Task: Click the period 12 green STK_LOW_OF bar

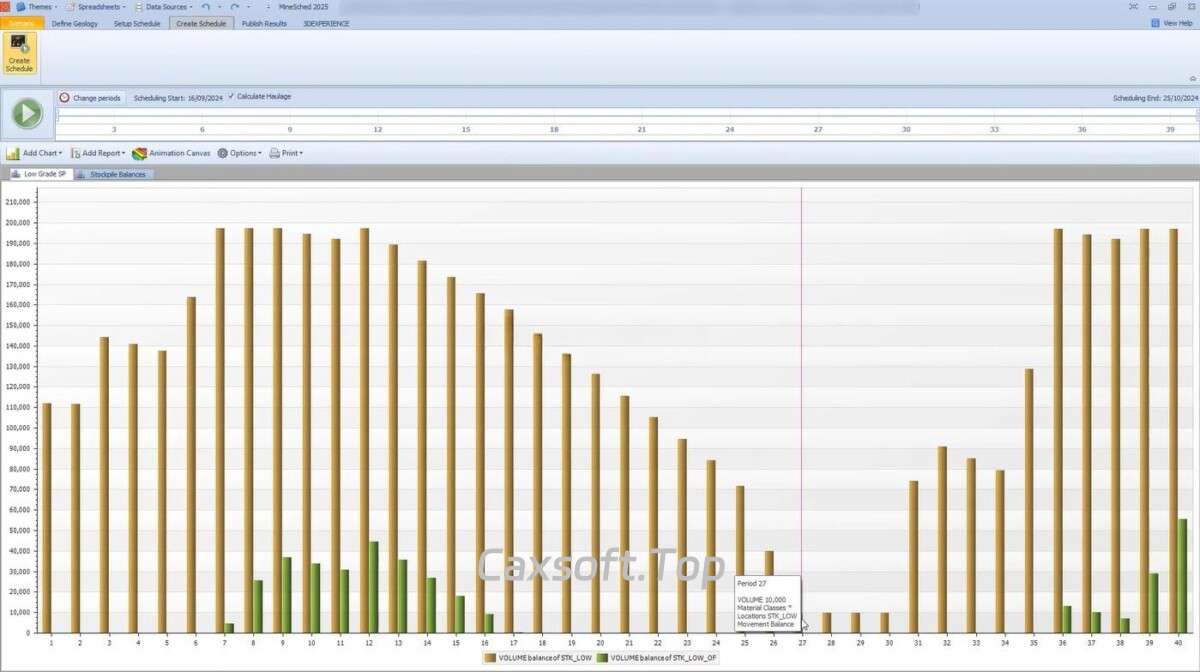Action: click(x=373, y=586)
